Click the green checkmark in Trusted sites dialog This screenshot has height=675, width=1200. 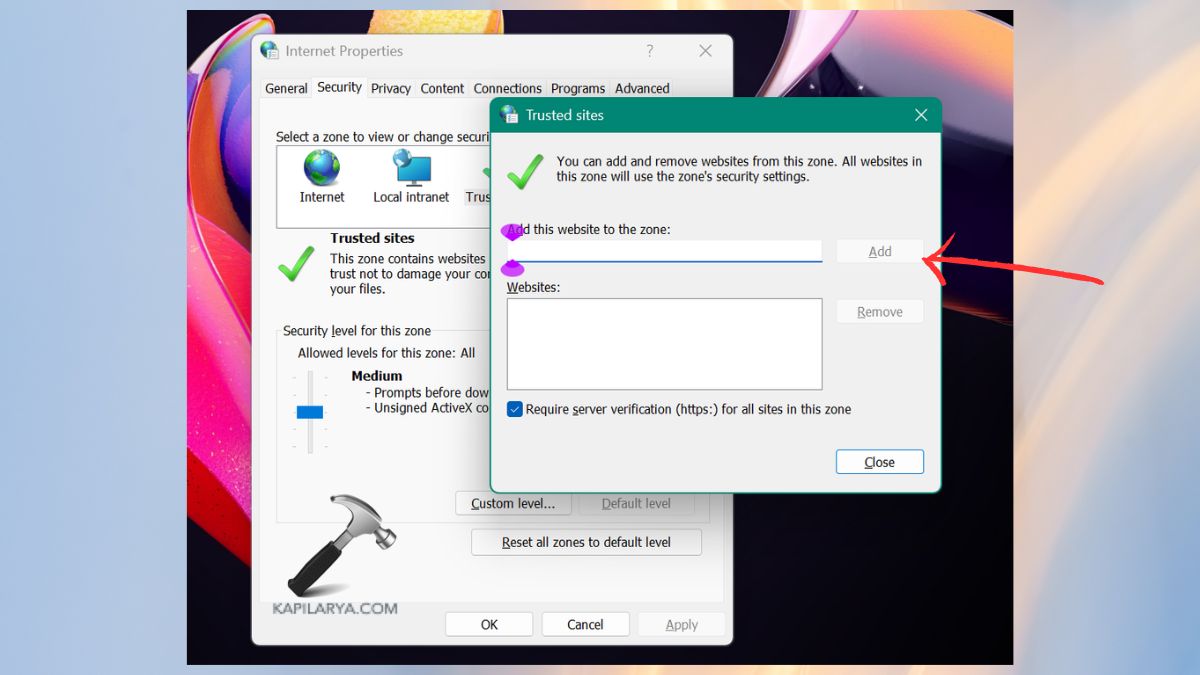(x=524, y=171)
